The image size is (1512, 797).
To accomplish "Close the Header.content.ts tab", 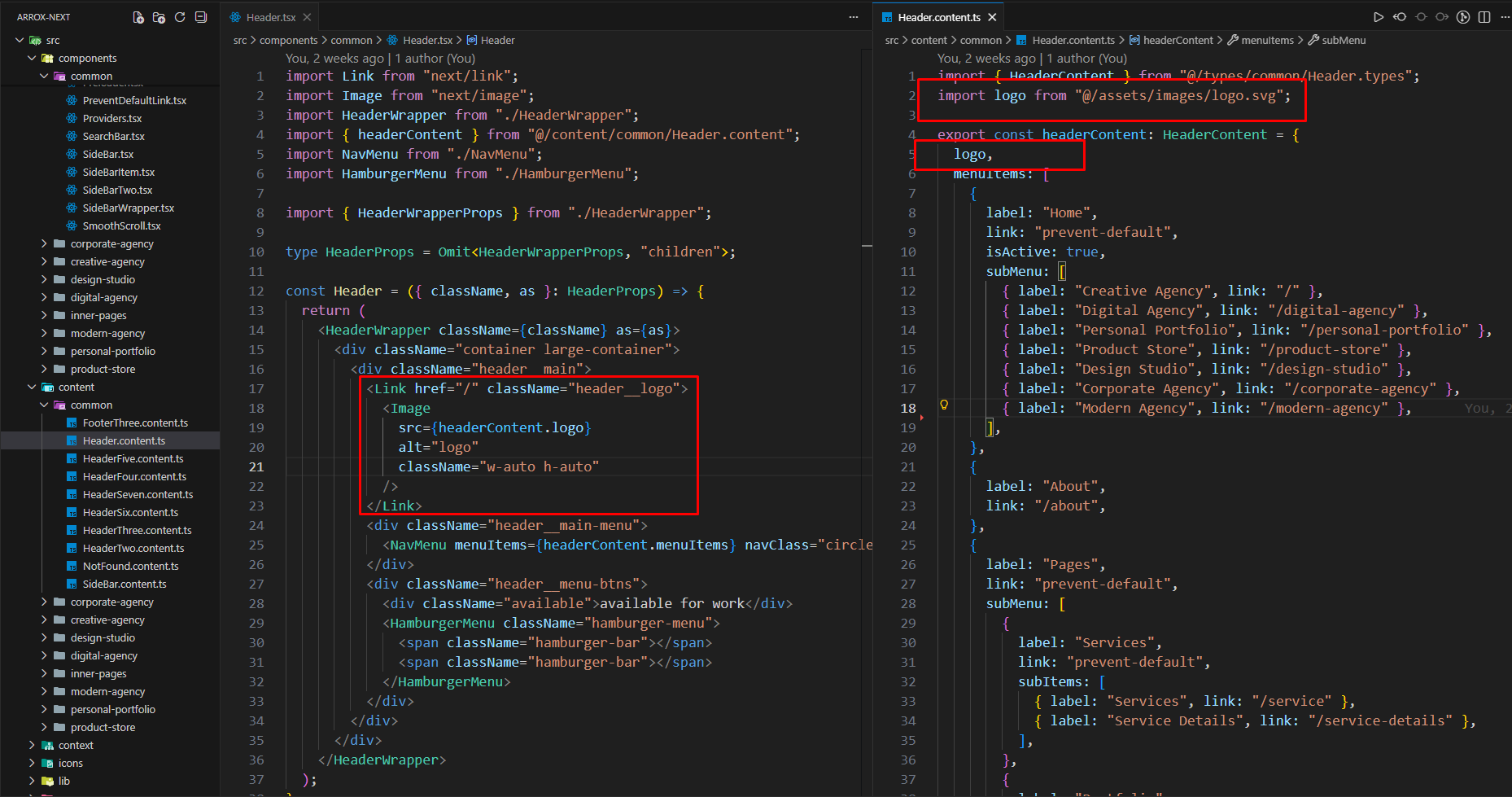I will click(992, 17).
